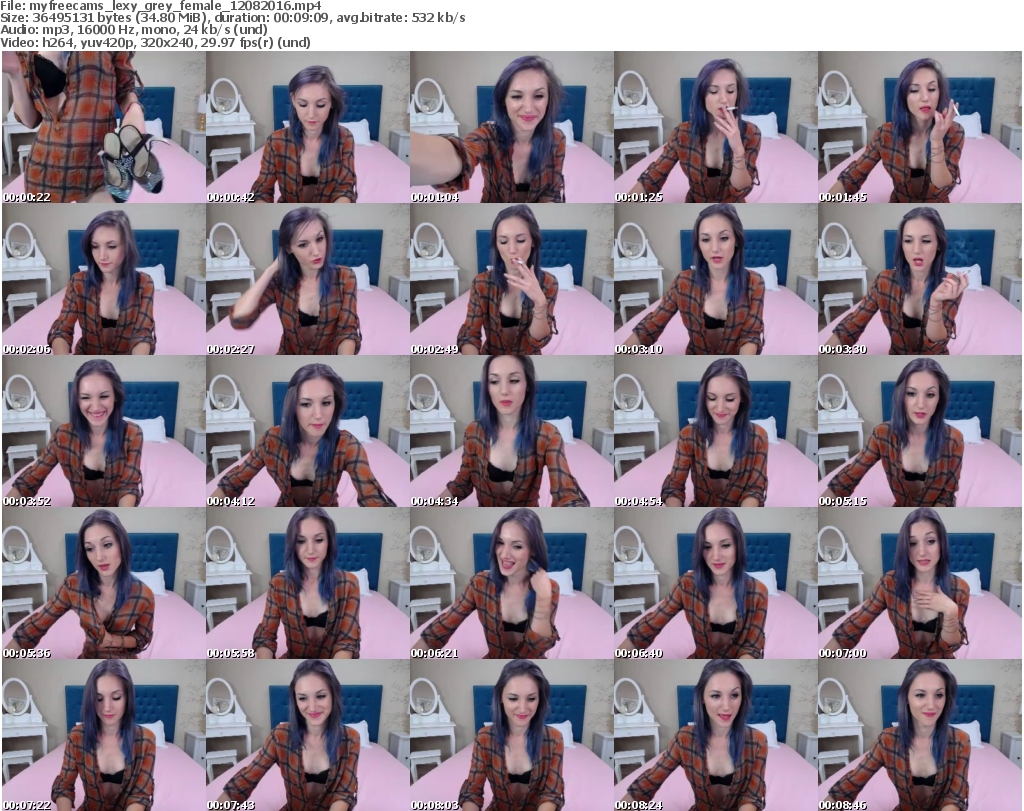Select the thumbnail timestamped 00:05:15
1024x811 pixels.
pyautogui.click(x=920, y=432)
